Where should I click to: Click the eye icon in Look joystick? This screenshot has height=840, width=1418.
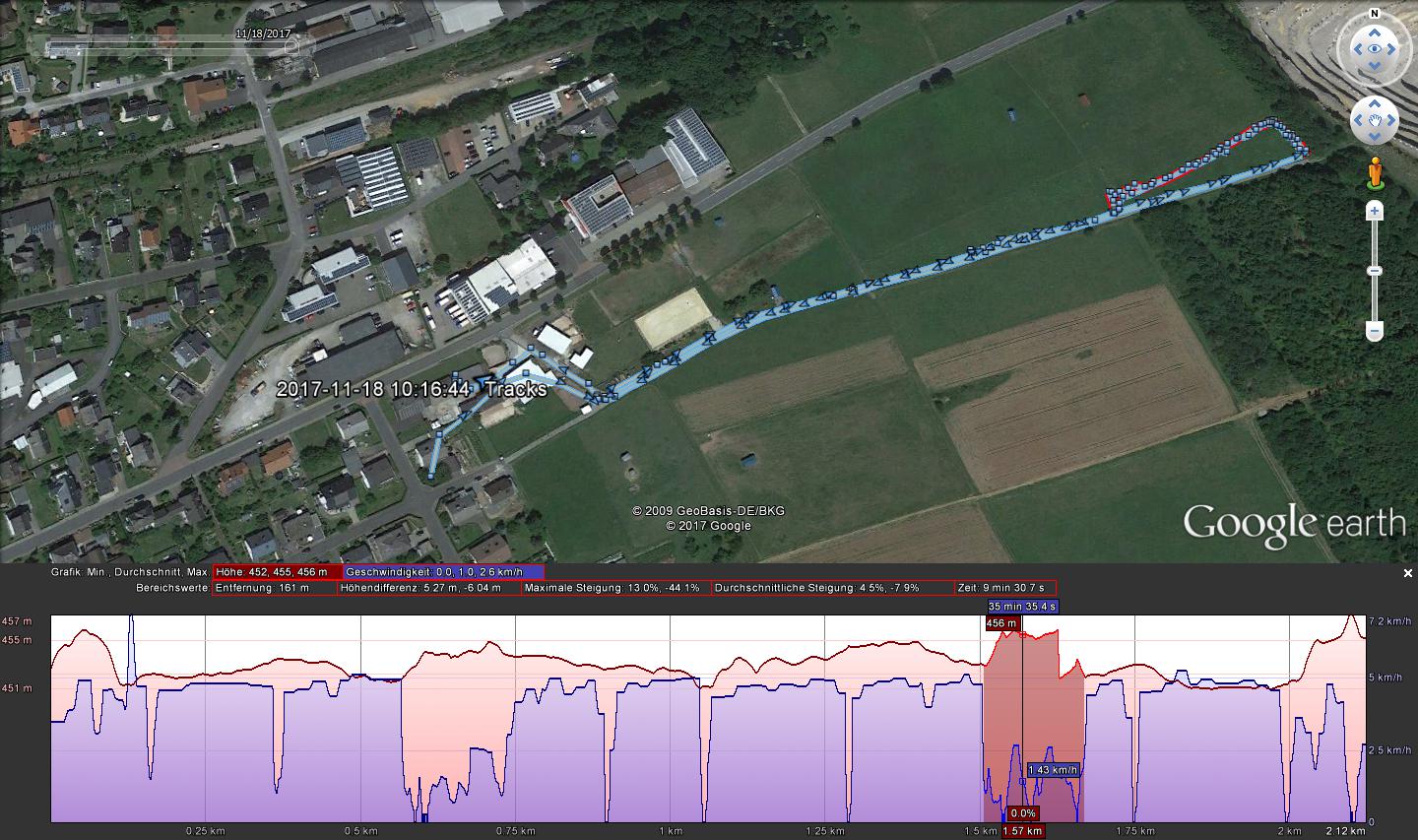1374,48
